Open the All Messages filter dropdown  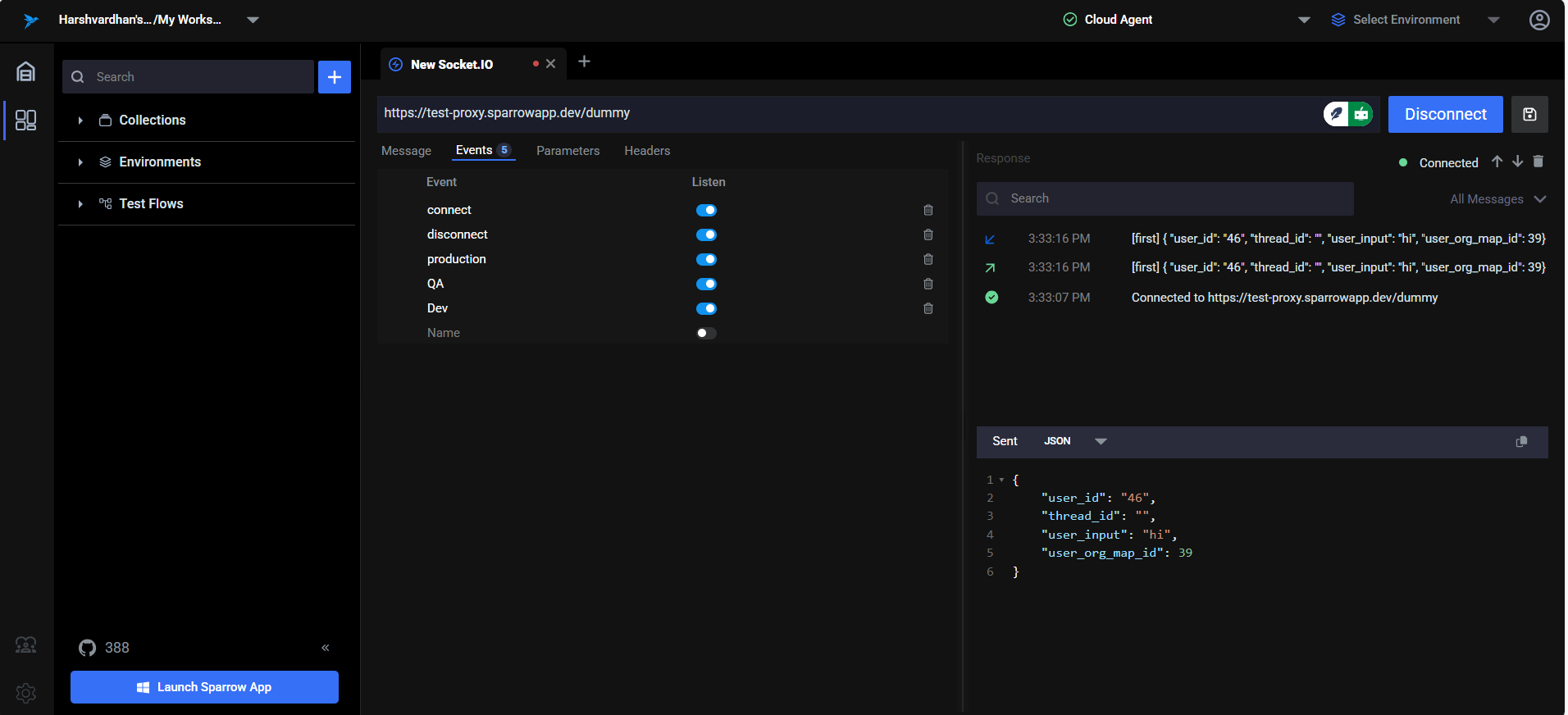[1497, 199]
